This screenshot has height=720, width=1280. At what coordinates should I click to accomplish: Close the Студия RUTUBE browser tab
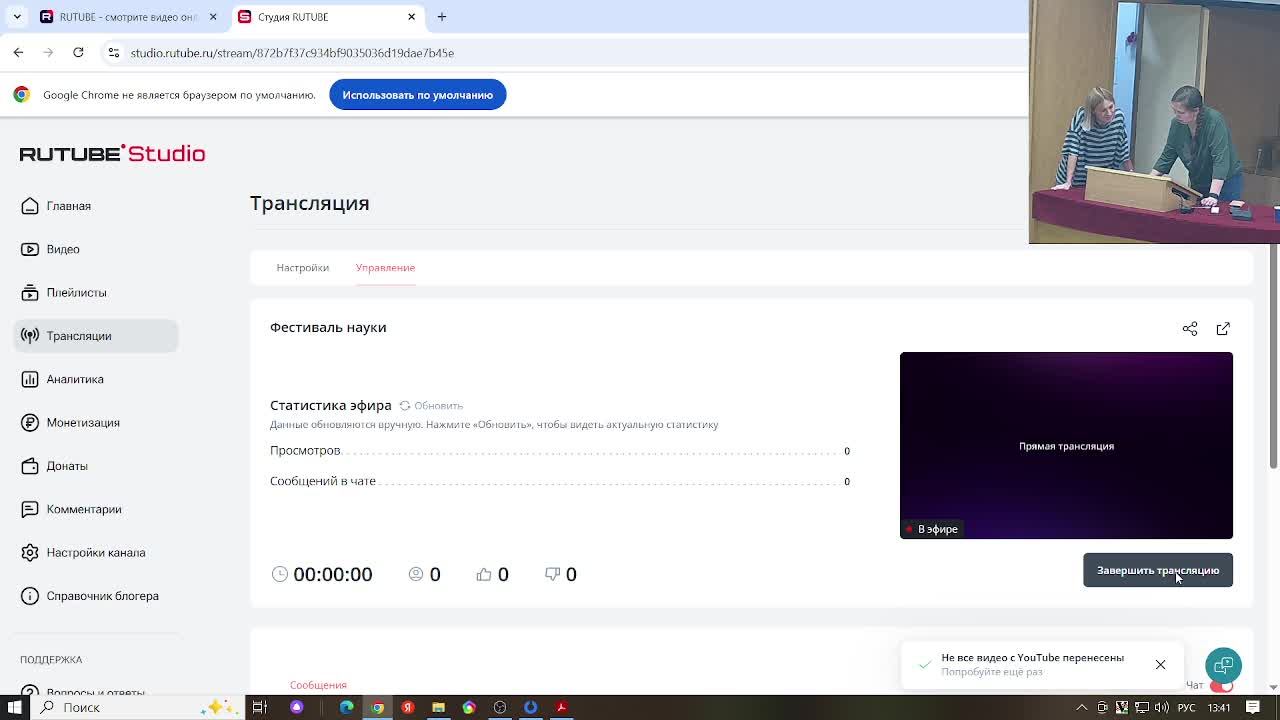tap(411, 17)
